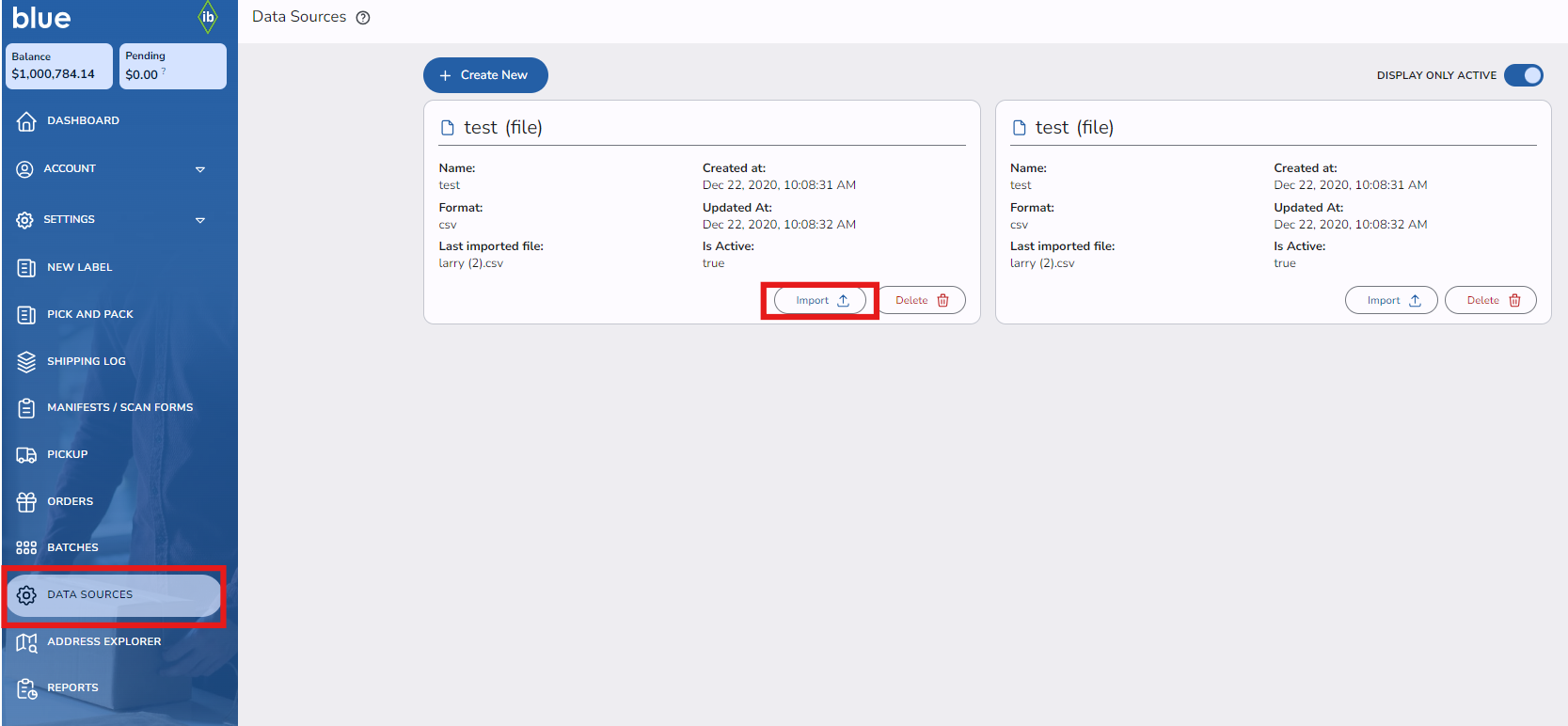This screenshot has height=726, width=1568.
Task: Delete the second test data source
Action: 1490,301
